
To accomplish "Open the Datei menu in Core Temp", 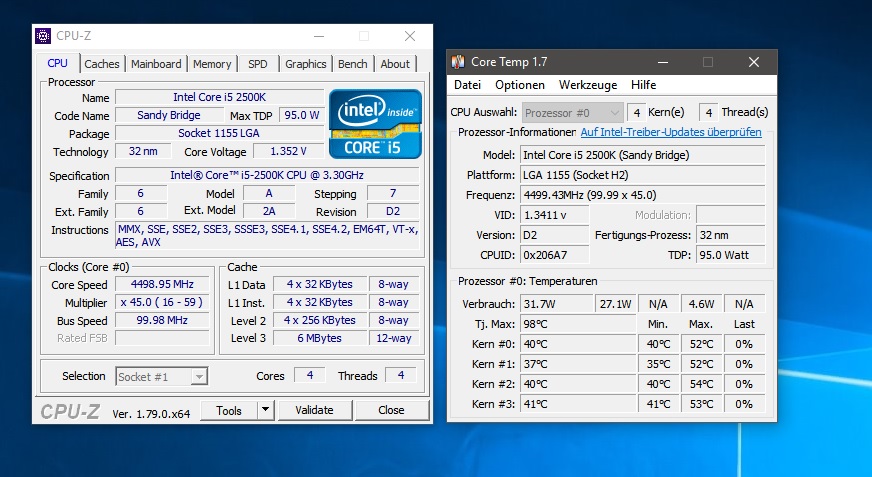I will click(467, 85).
